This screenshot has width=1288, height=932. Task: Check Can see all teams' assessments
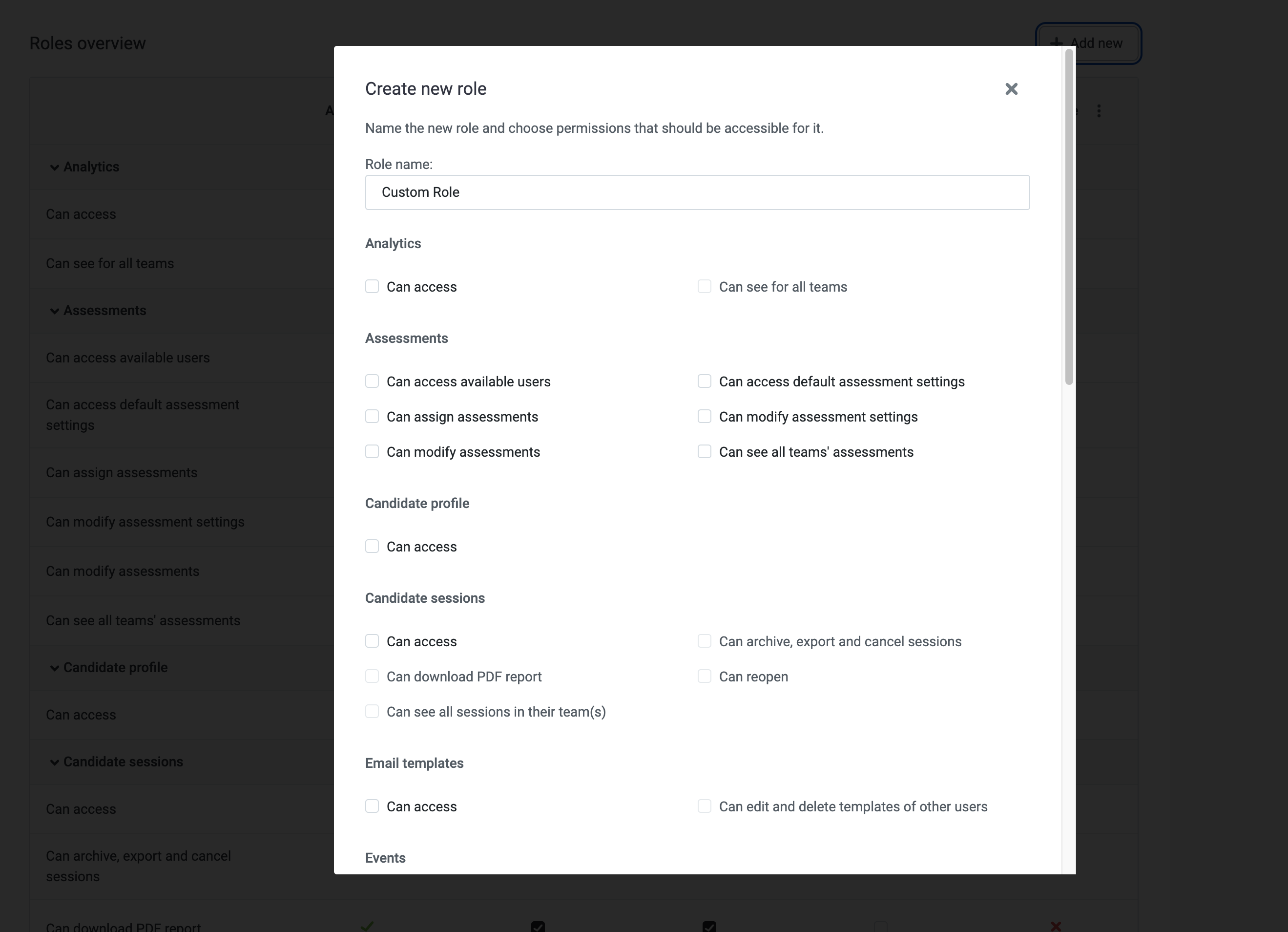pos(704,452)
